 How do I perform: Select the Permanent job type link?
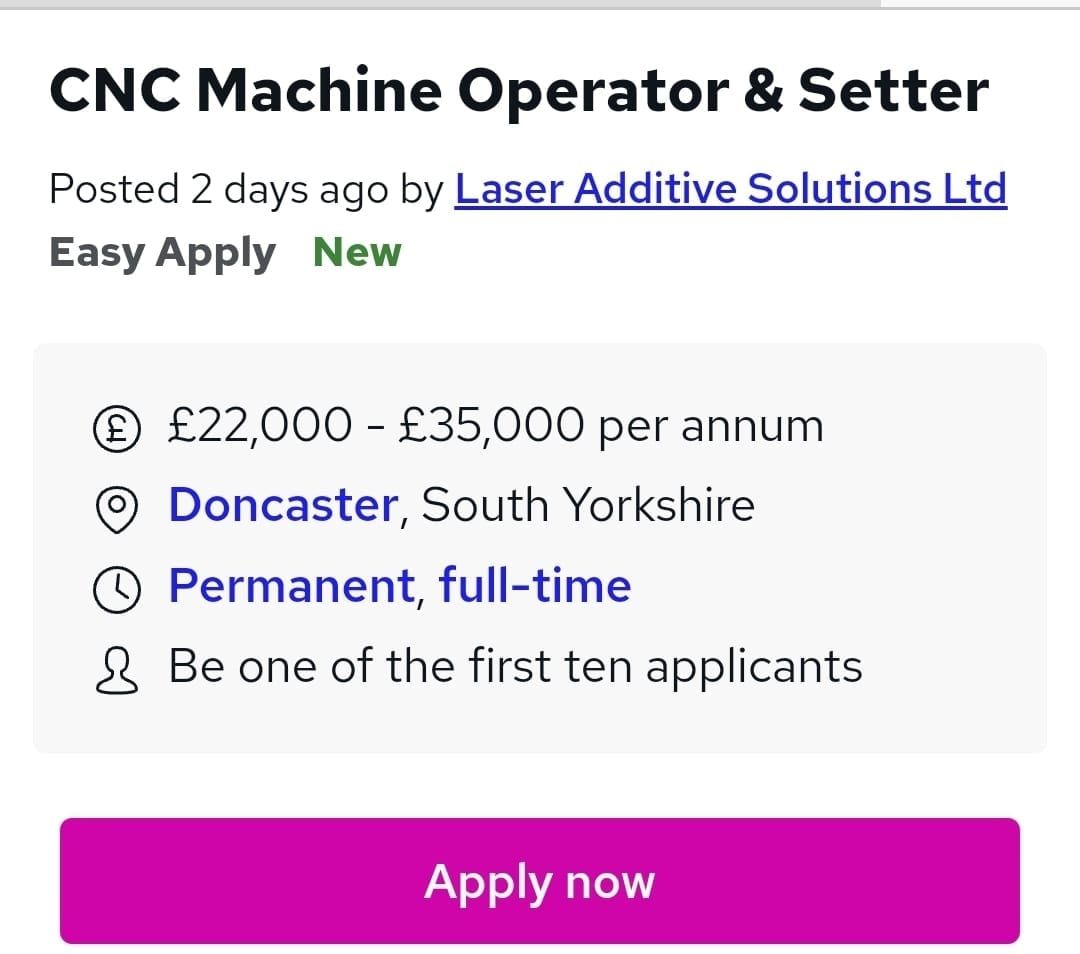pos(287,585)
